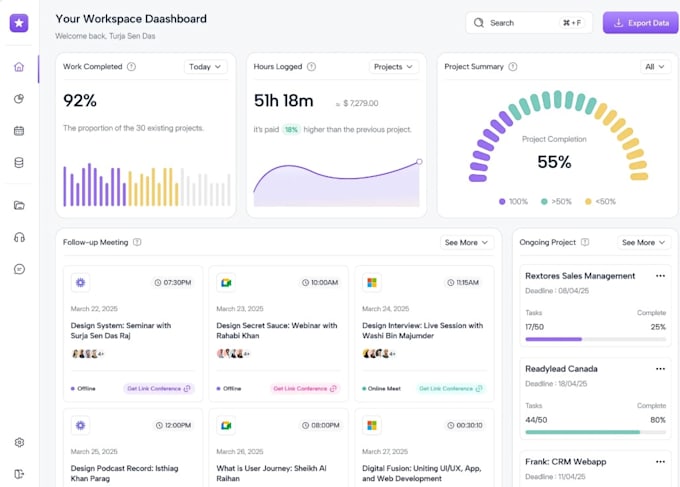
Task: Click info icon beside Hours Logged
Action: tap(311, 67)
